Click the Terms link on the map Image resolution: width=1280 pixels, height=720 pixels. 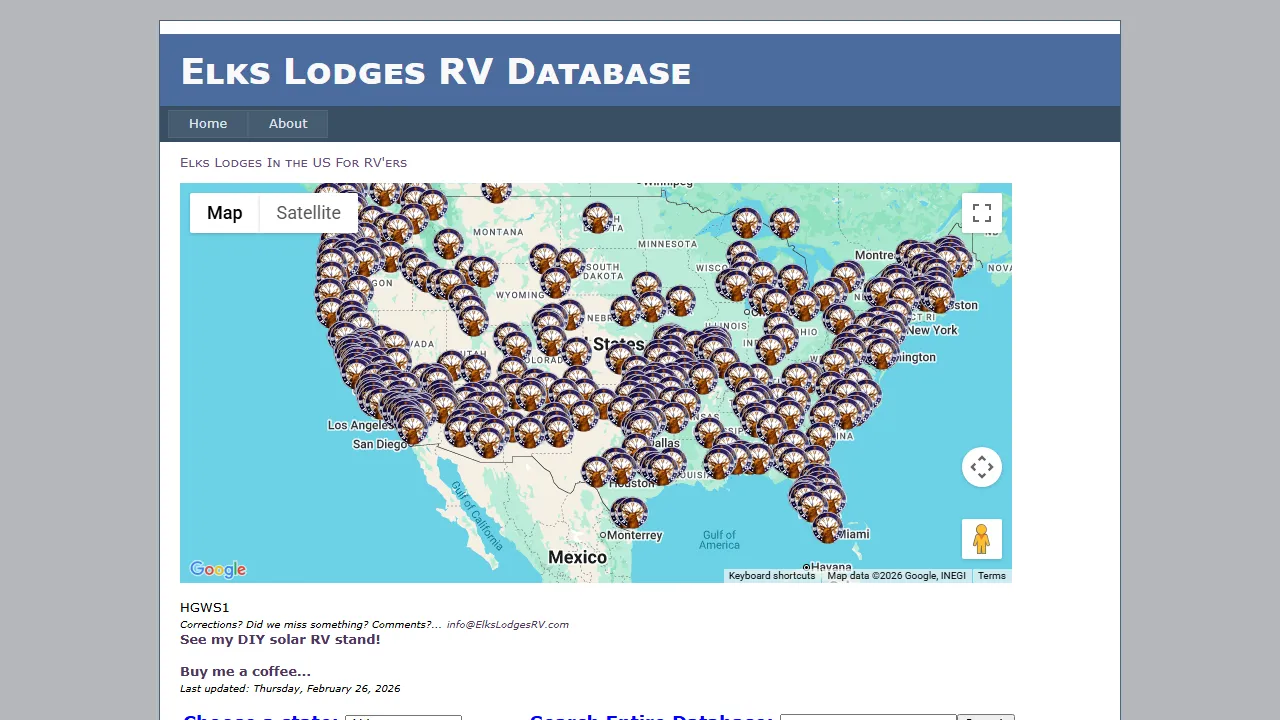click(x=991, y=575)
